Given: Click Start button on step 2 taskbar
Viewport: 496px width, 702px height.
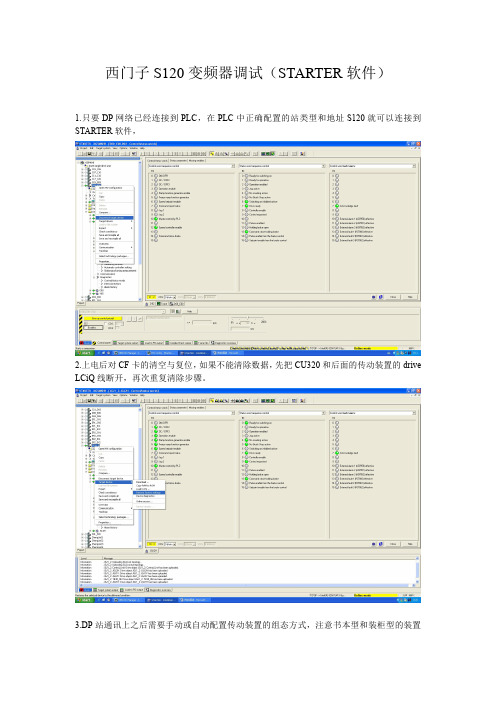Looking at the screenshot, I should (x=84, y=599).
